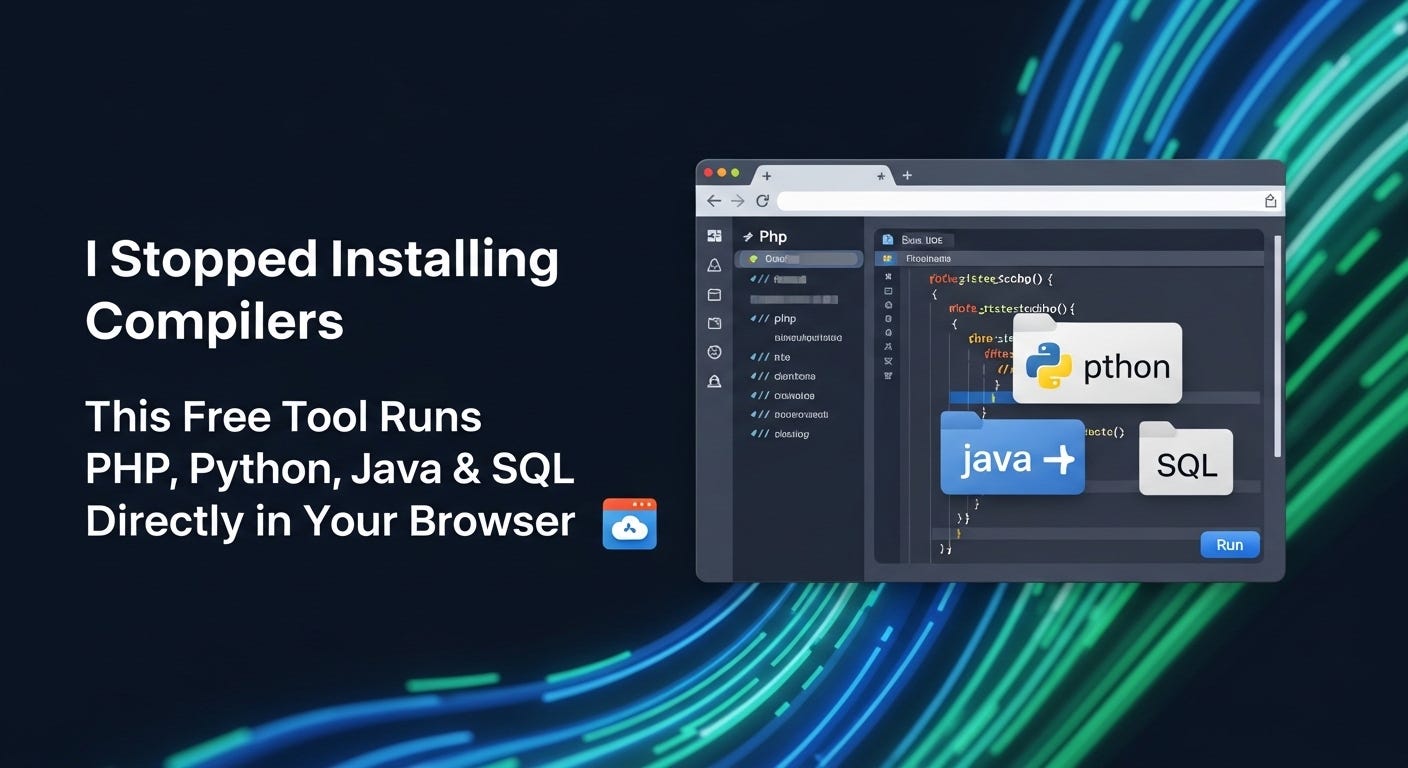Click the editor's vertical scrollbar

1276,348
